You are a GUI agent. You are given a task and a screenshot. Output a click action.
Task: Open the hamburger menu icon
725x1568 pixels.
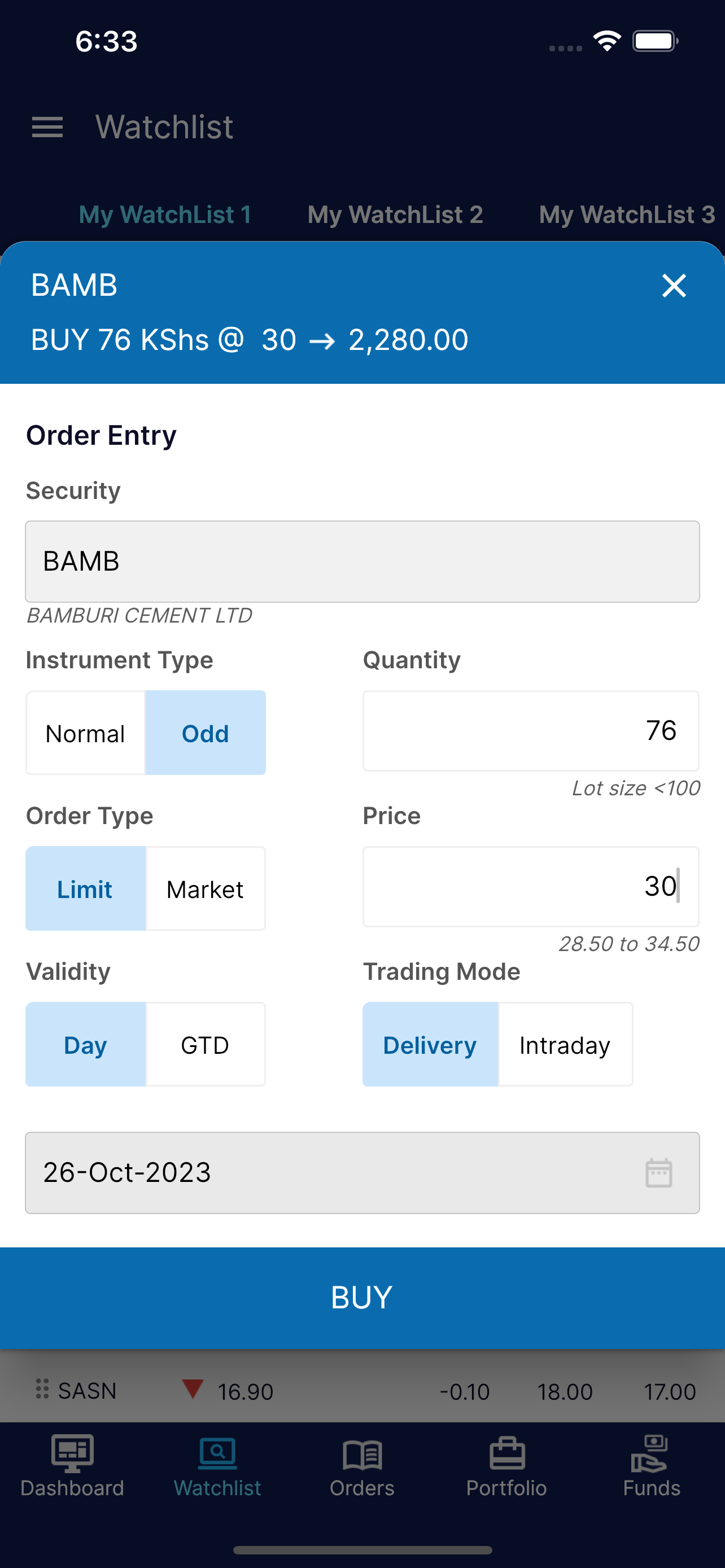tap(47, 127)
